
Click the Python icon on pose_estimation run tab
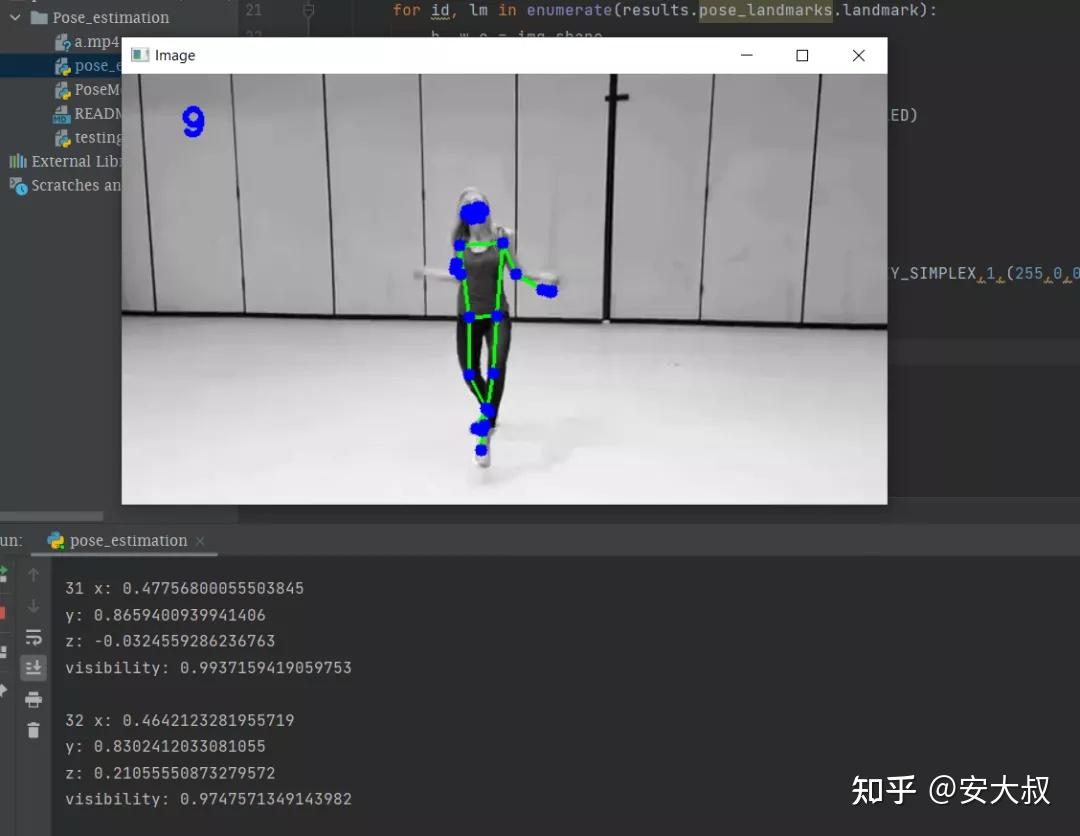click(x=57, y=540)
